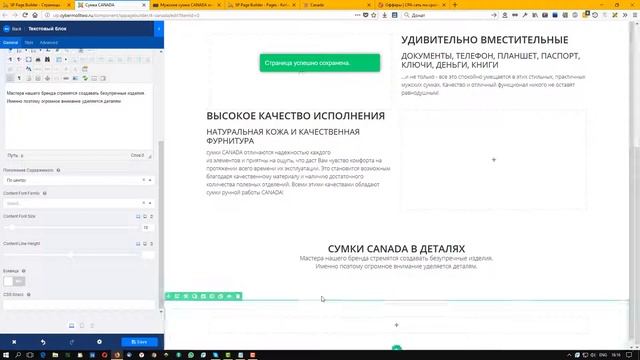Click the find binoculars icon in editor toolbar

click(47, 60)
